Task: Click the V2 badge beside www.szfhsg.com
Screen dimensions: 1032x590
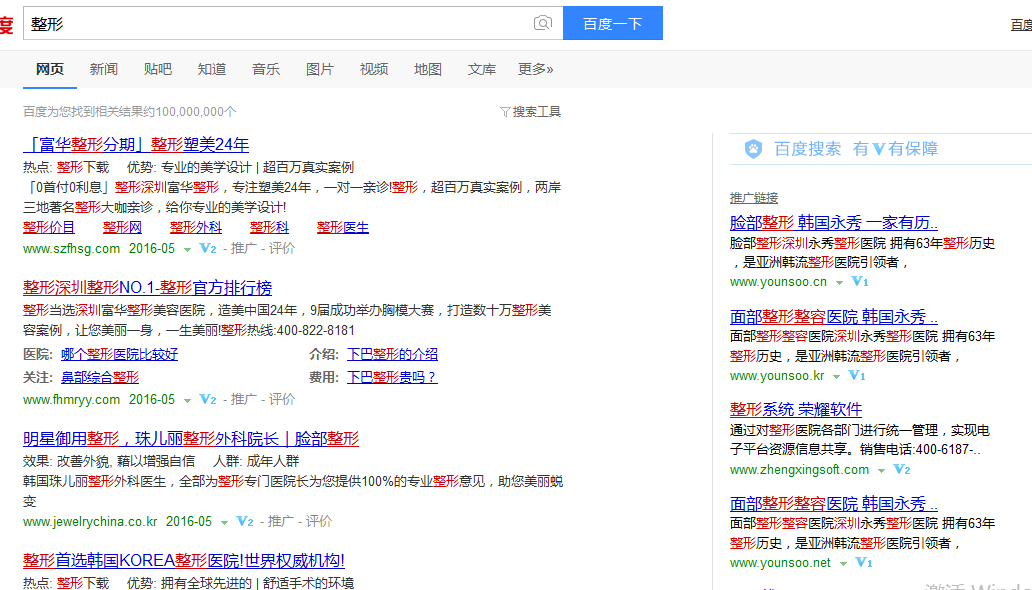Action: click(x=208, y=248)
